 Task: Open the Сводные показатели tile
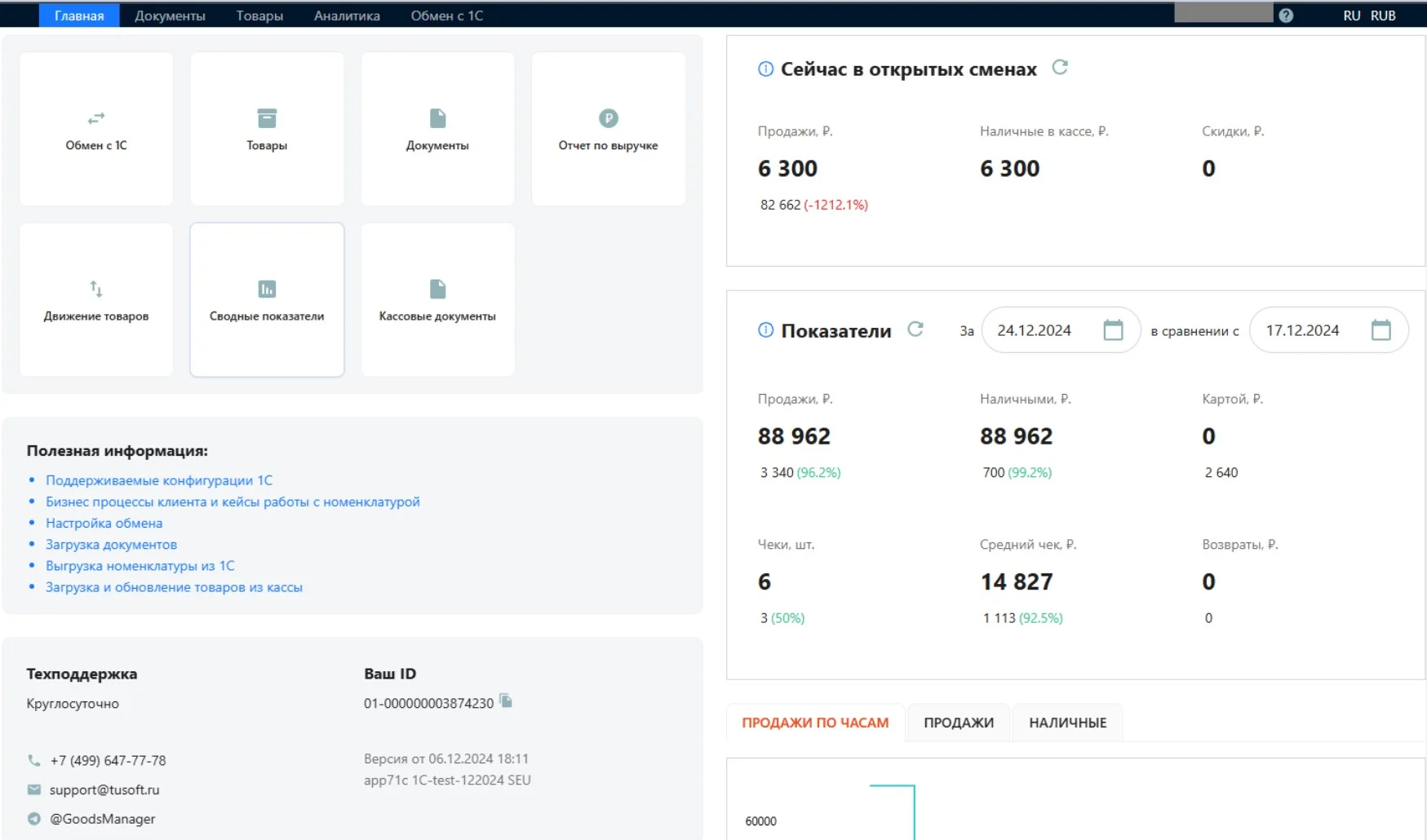click(x=267, y=299)
